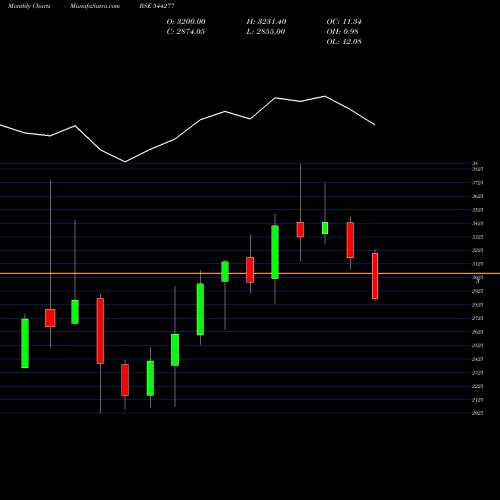Click the white indicator line's lowest trough

125,162
